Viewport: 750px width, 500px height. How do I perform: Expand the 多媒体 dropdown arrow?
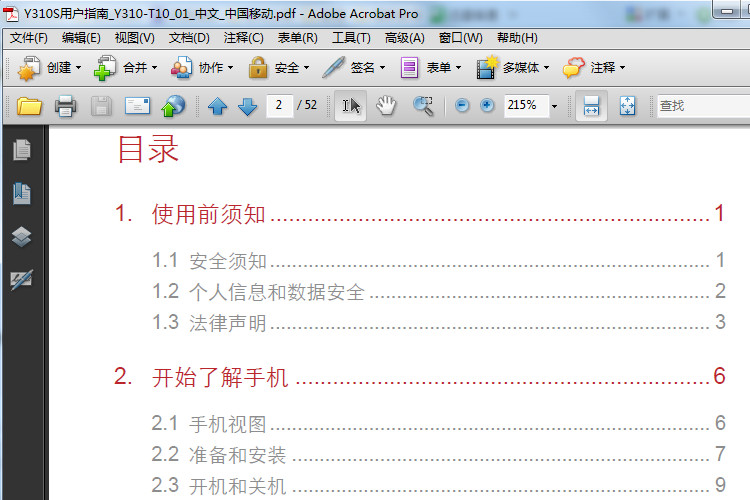tap(546, 68)
